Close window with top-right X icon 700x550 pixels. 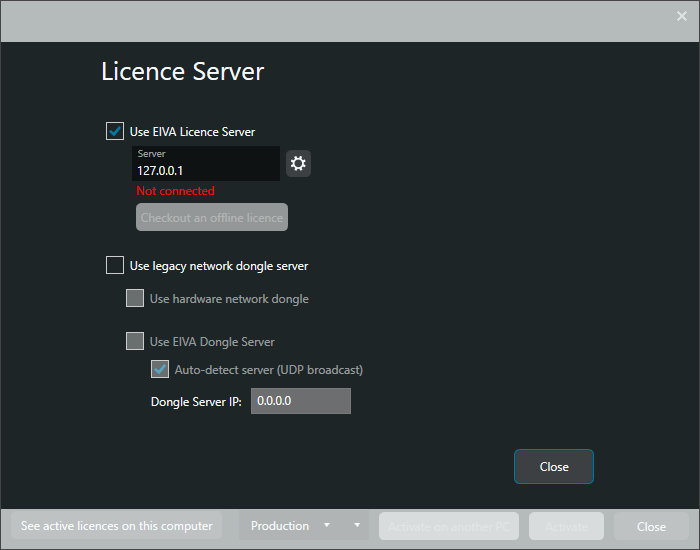pos(682,16)
